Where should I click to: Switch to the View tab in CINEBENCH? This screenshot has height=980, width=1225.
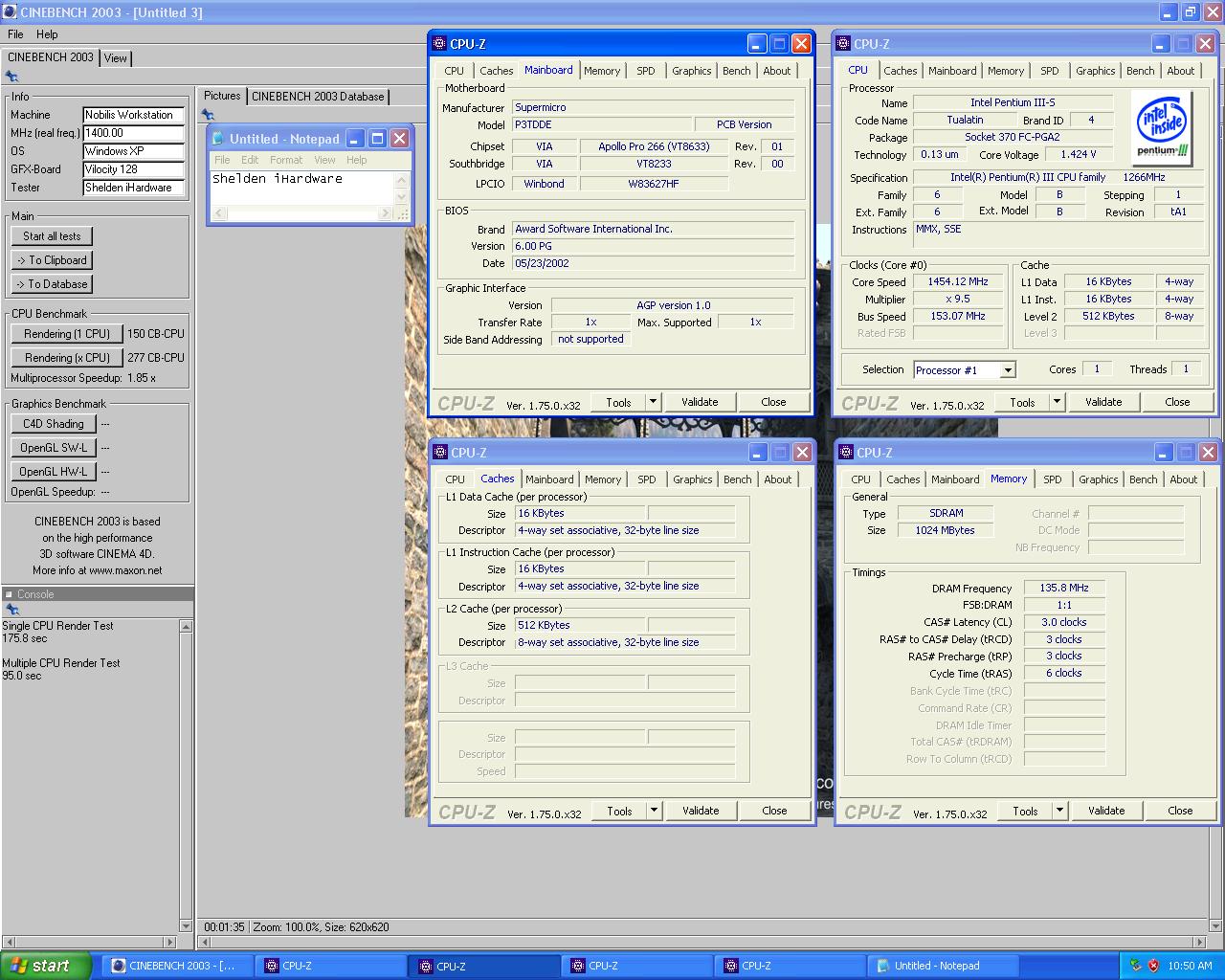point(115,58)
